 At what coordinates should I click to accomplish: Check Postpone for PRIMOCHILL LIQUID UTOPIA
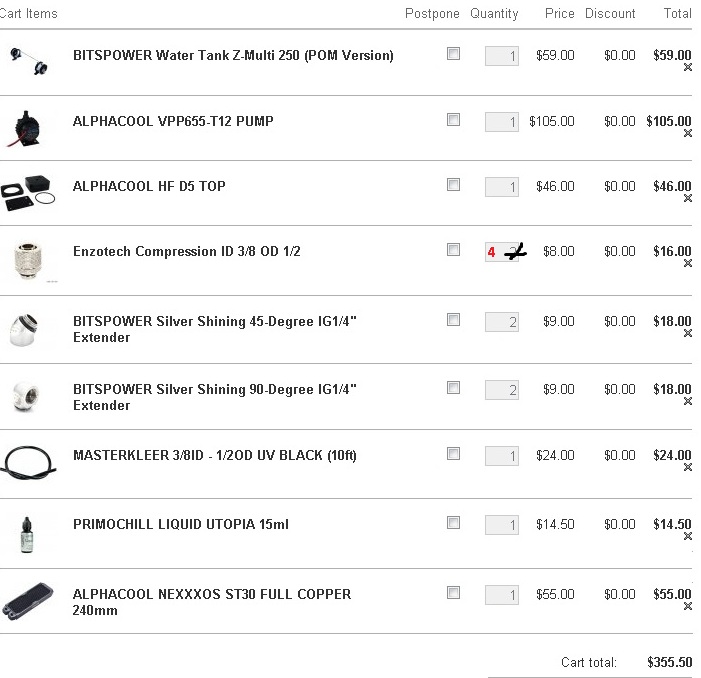(x=453, y=522)
